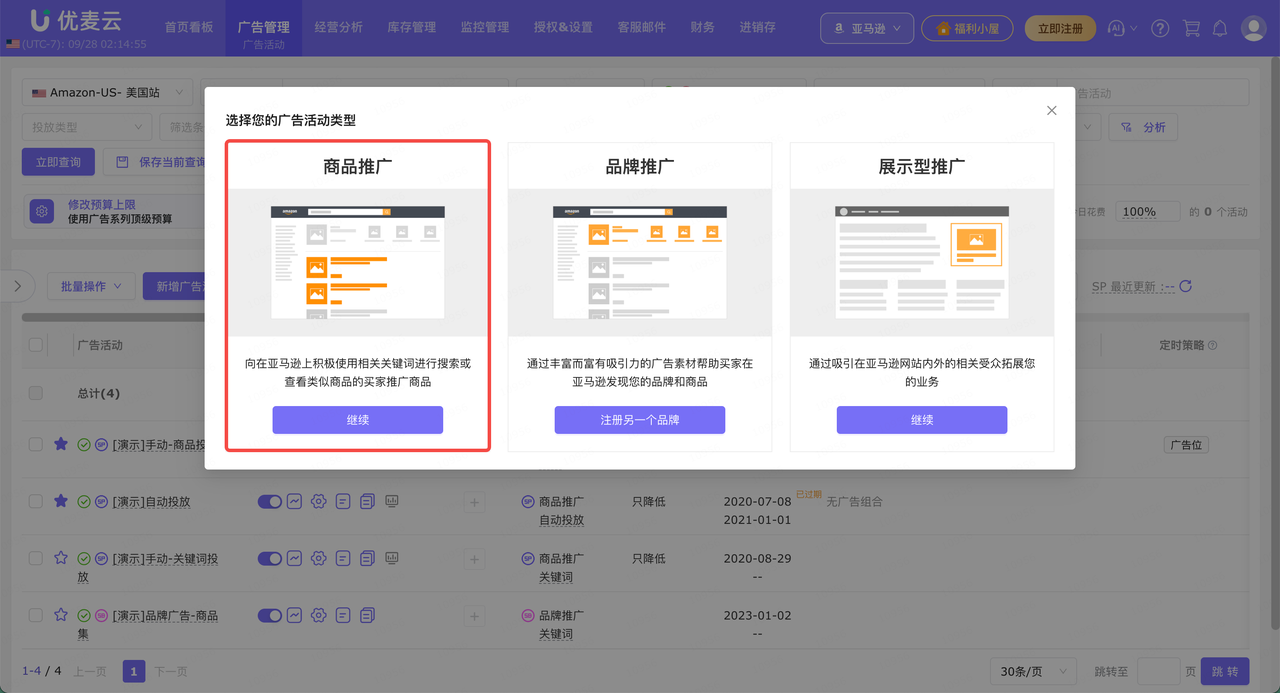Open monitor icon for 自动投放 row
Screen dimensions: 1280x693
(x=392, y=501)
